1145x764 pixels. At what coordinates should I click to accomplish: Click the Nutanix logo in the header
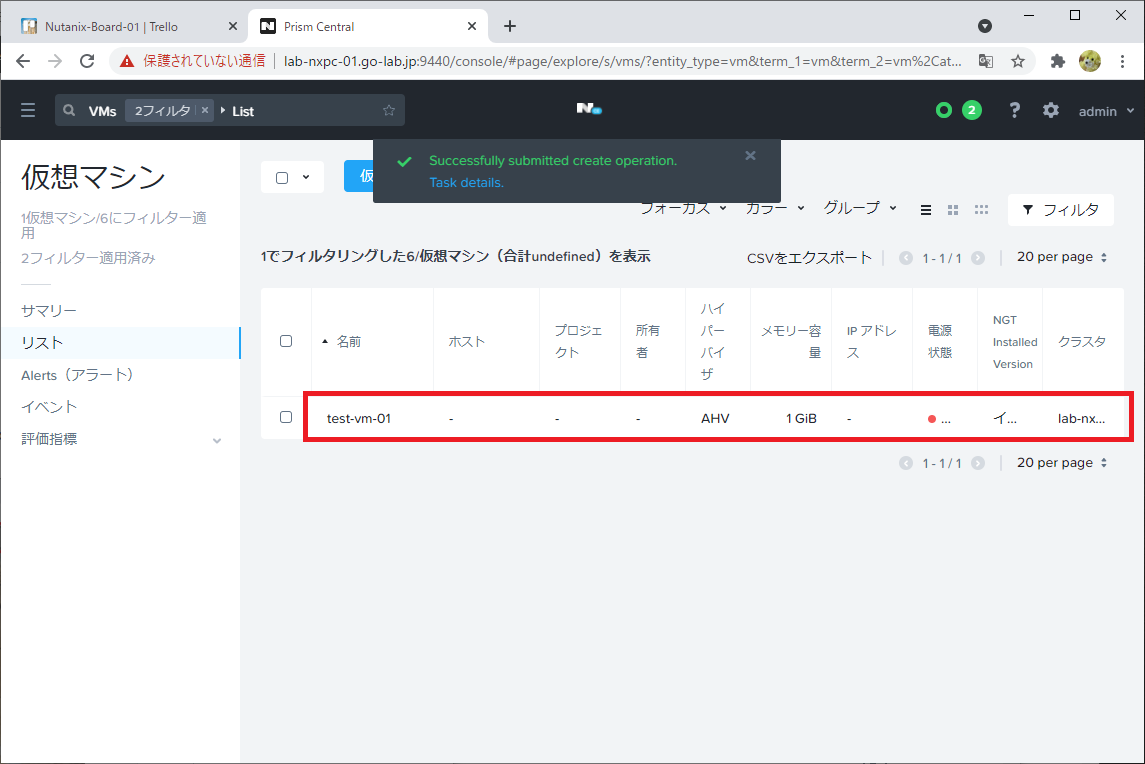588,110
